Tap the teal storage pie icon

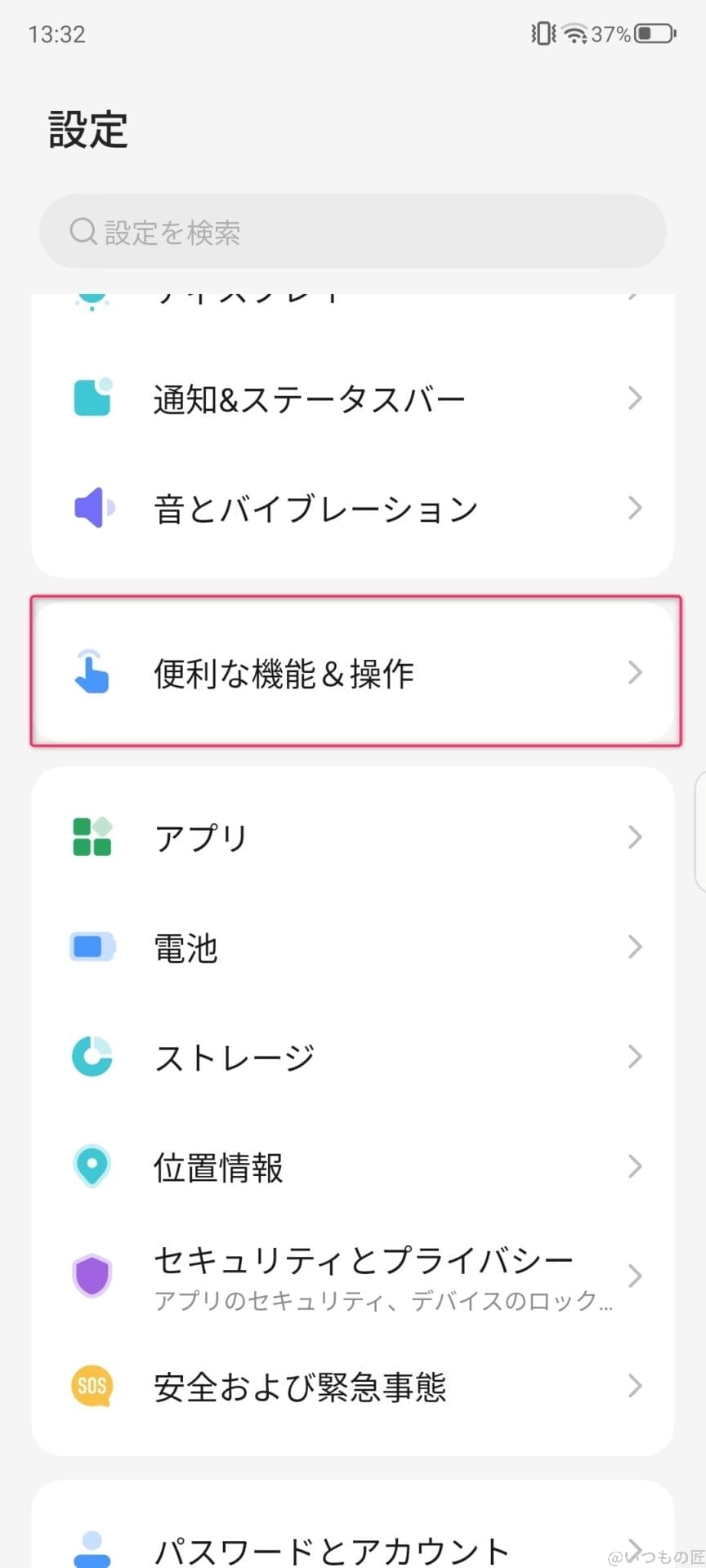coord(92,1056)
